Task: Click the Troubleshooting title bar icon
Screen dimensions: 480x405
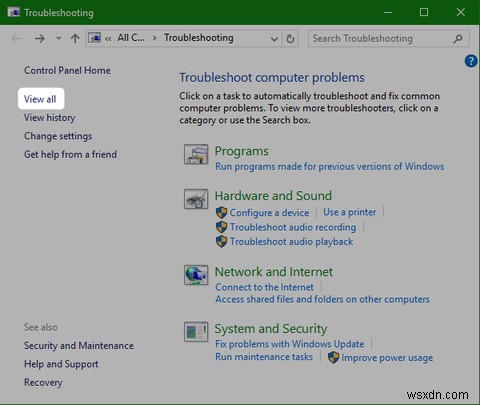Action: tap(14, 12)
